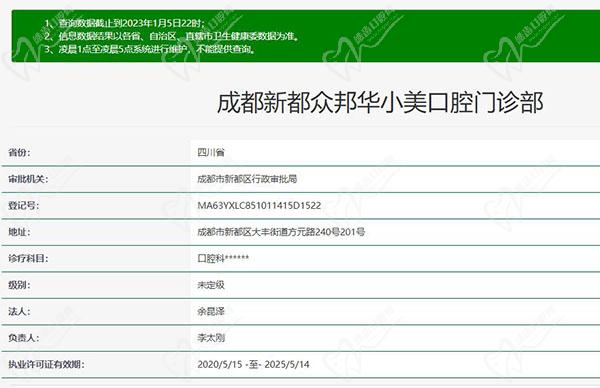Screen dimensions: 600x388
Task: Click the 审批机关 label
Action: point(28,179)
